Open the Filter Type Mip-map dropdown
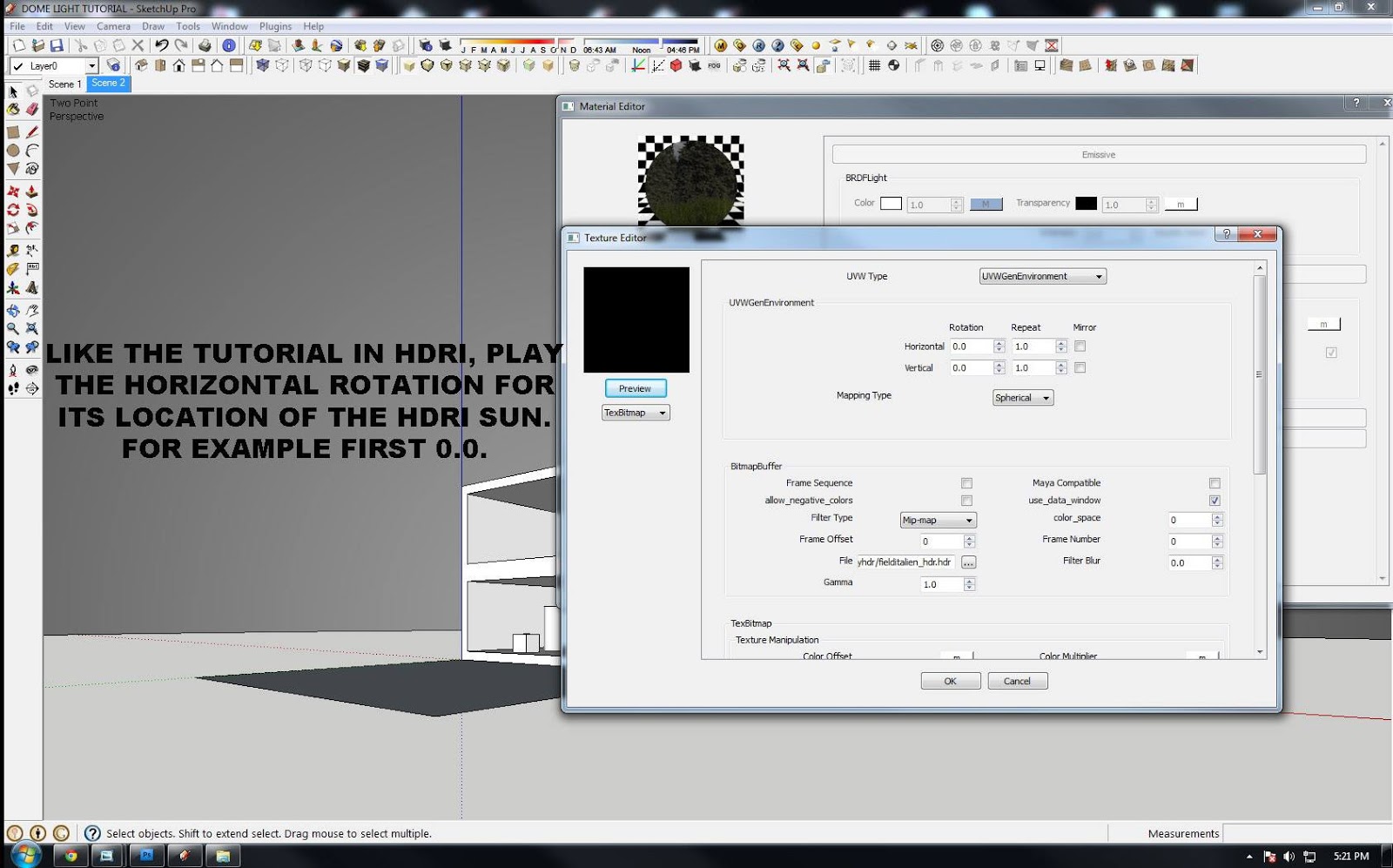The height and width of the screenshot is (868, 1393). pyautogui.click(x=968, y=520)
